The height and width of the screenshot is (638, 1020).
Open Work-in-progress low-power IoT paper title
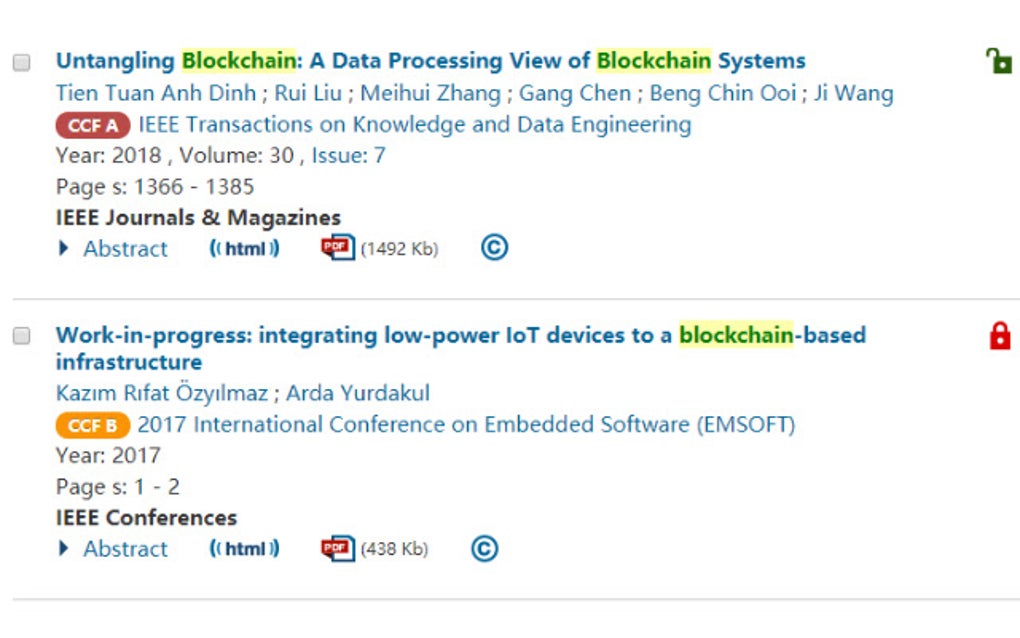(460, 335)
